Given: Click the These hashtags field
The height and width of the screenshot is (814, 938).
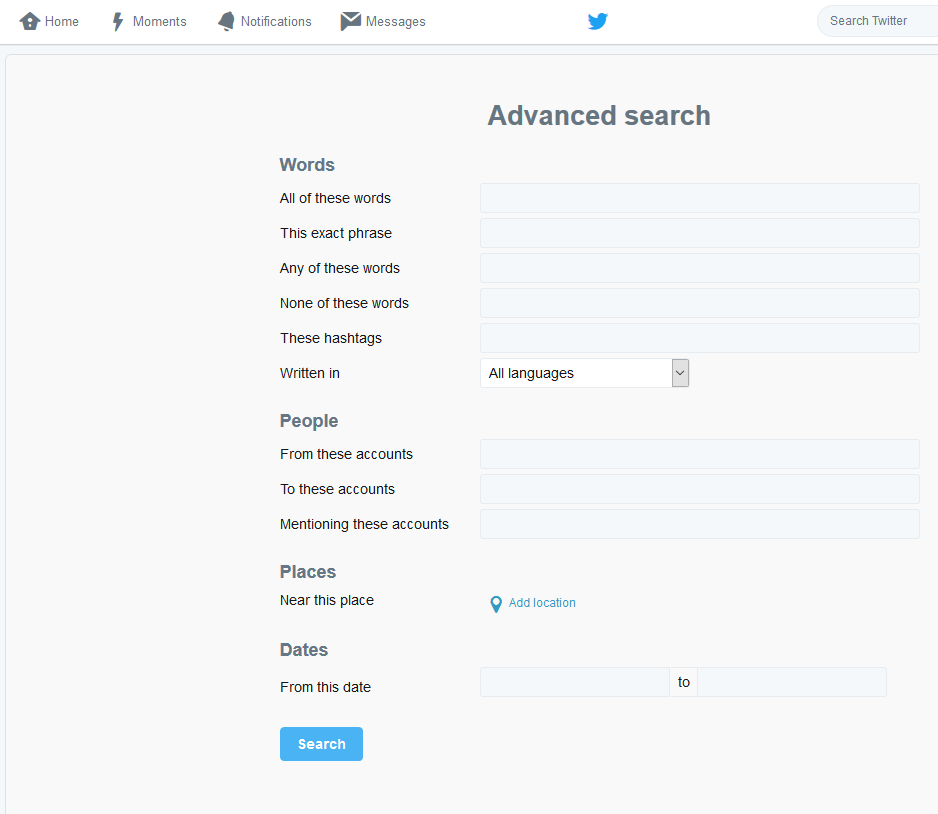Looking at the screenshot, I should click(x=700, y=338).
